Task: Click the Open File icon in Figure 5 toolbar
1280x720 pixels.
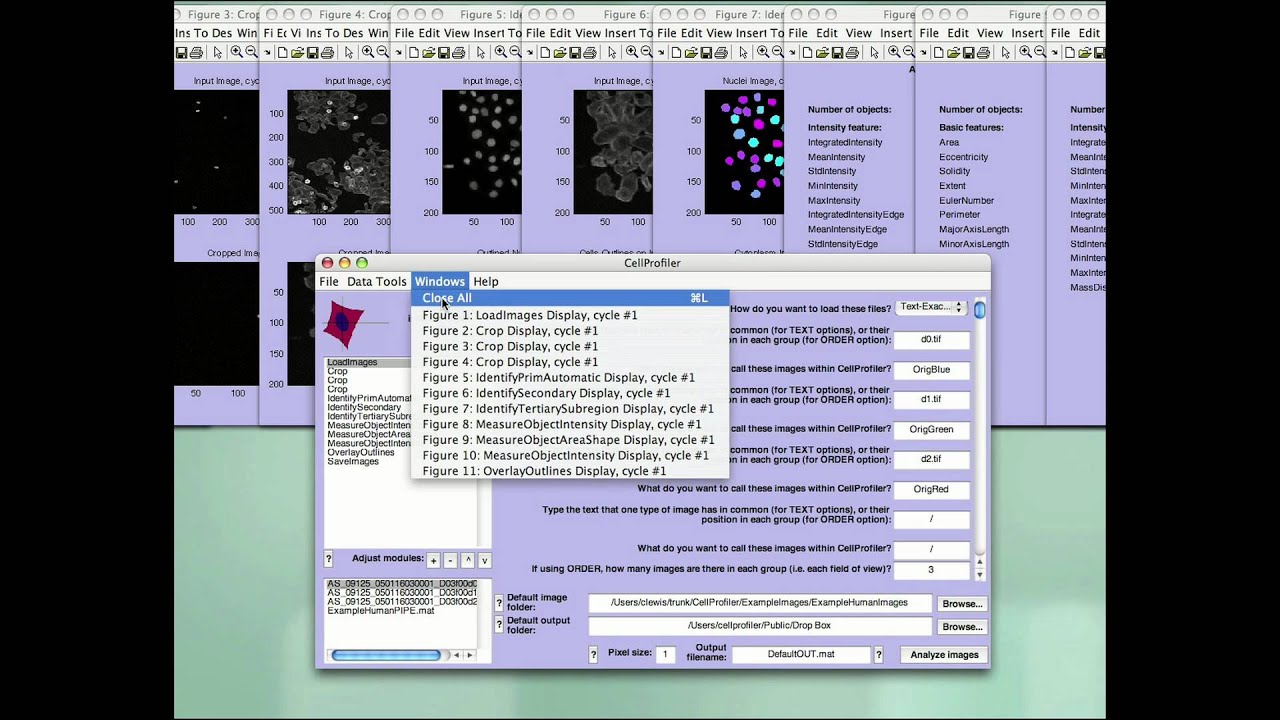Action: [429, 52]
